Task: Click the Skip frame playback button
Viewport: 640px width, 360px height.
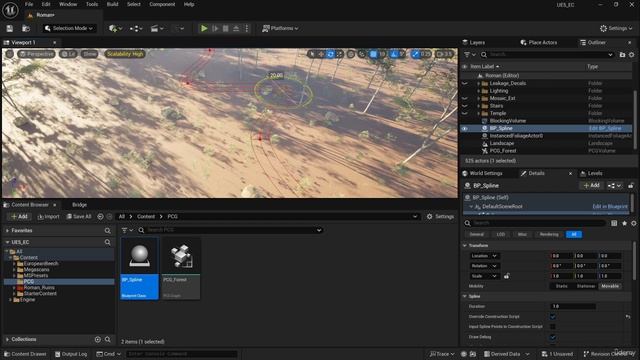Action: tap(215, 28)
